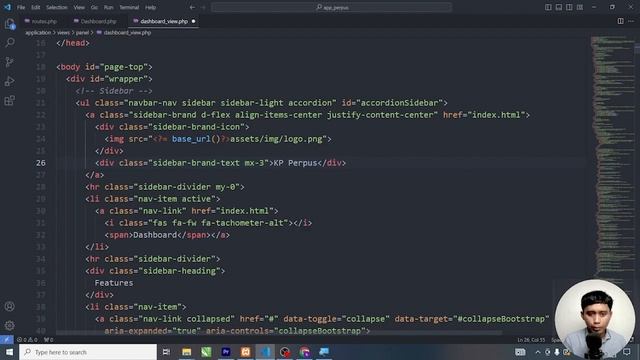Click the app_perpus command center search box
The width and height of the screenshot is (640, 360).
click(331, 7)
